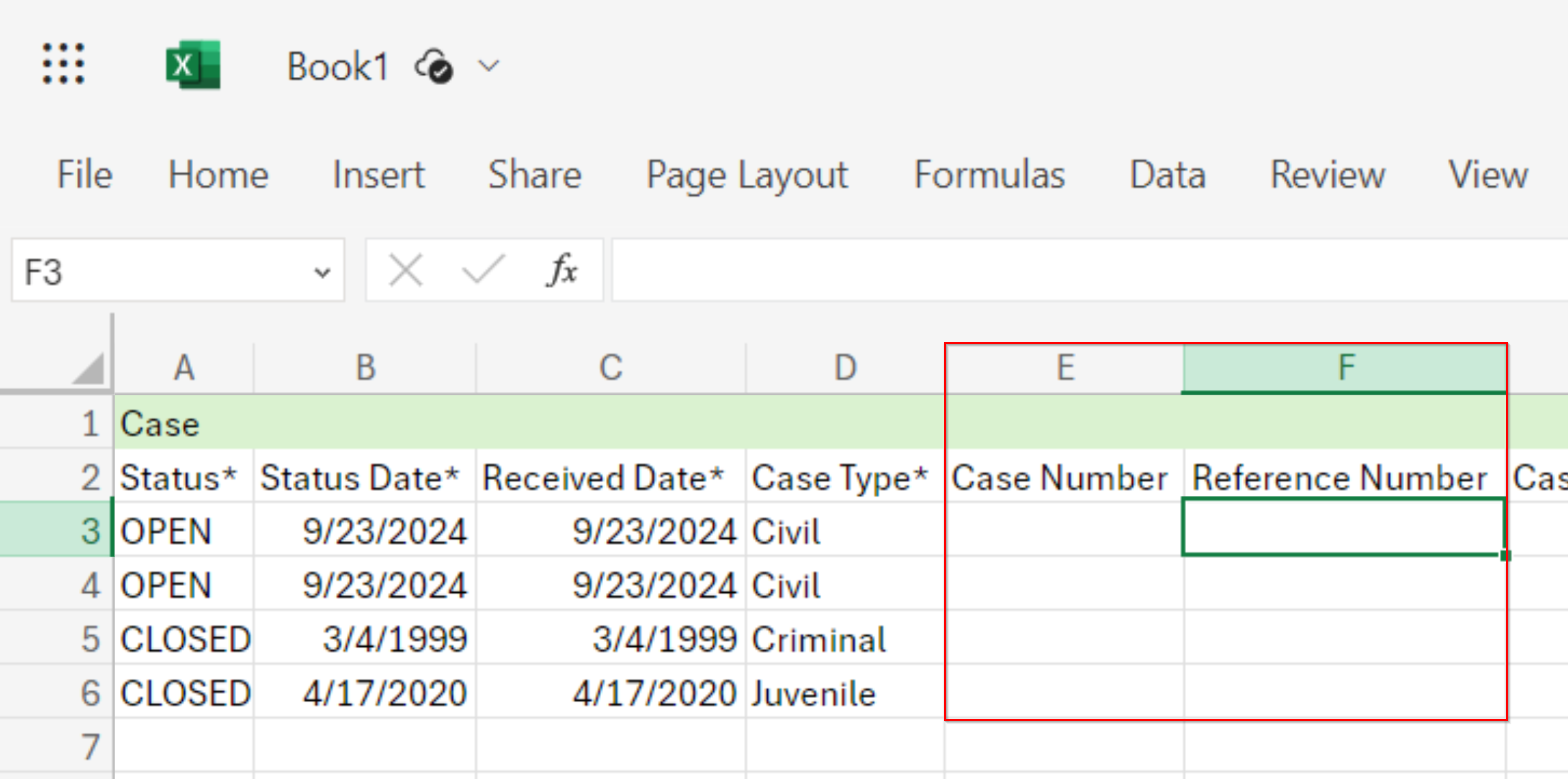The height and width of the screenshot is (779, 1568).
Task: Open the Review tab
Action: pos(1327,175)
